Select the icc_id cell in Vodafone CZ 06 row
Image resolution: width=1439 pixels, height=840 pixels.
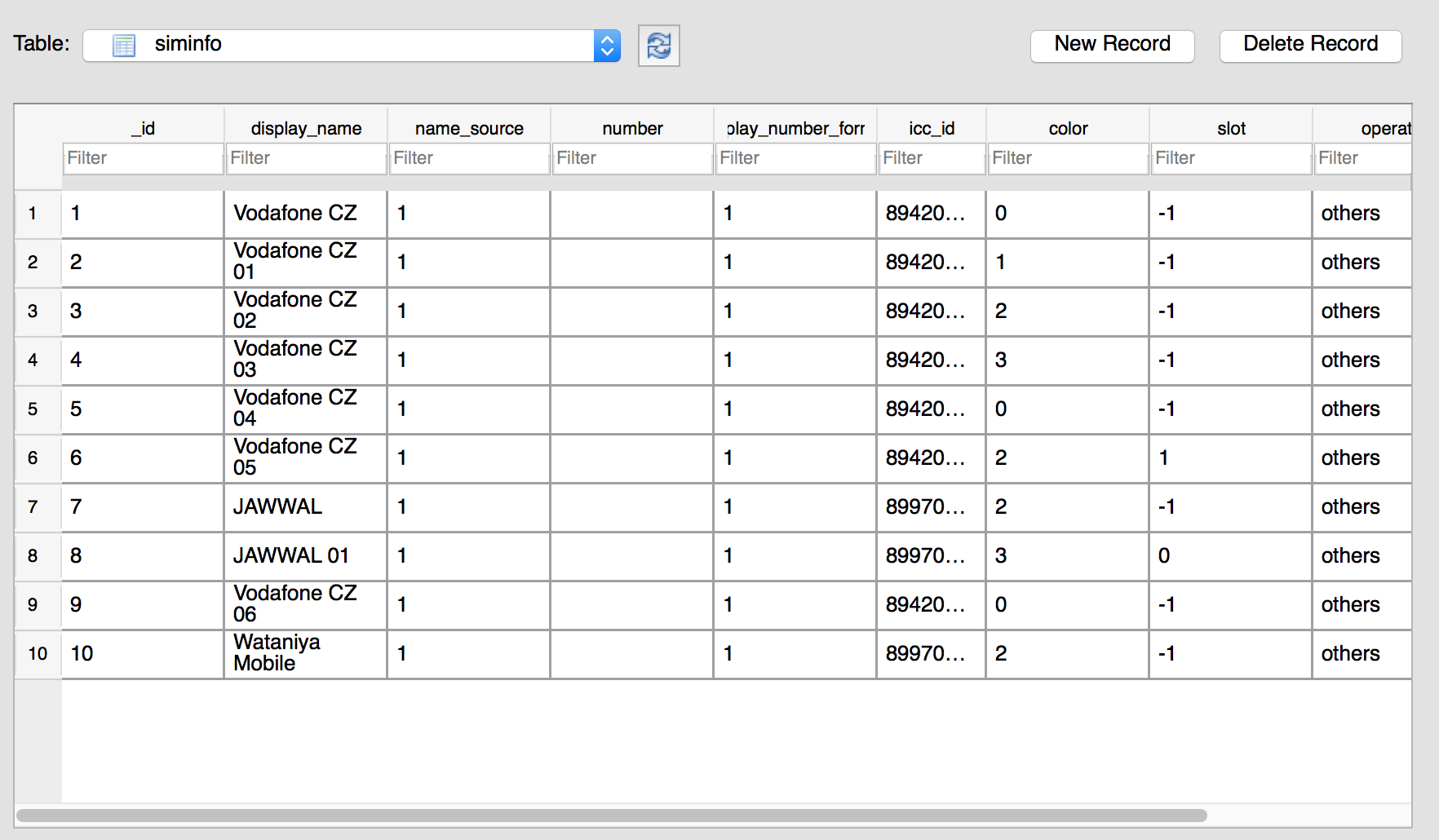click(x=931, y=605)
